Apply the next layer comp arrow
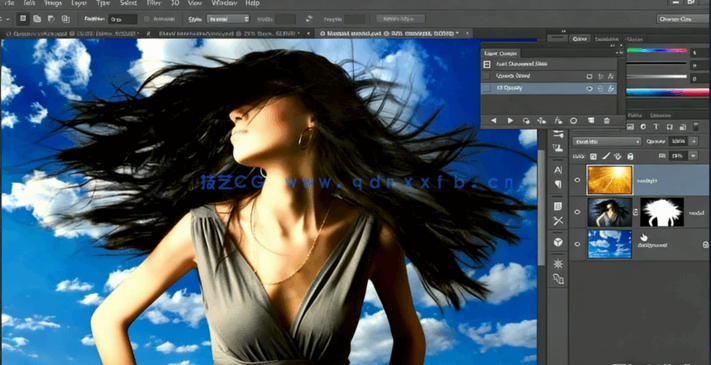Viewport: 711px width, 365px height. pos(510,121)
